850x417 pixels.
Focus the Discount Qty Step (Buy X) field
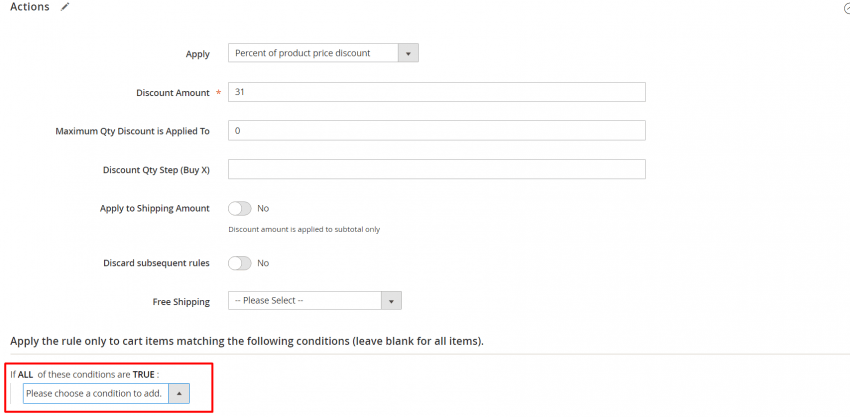pyautogui.click(x=436, y=169)
